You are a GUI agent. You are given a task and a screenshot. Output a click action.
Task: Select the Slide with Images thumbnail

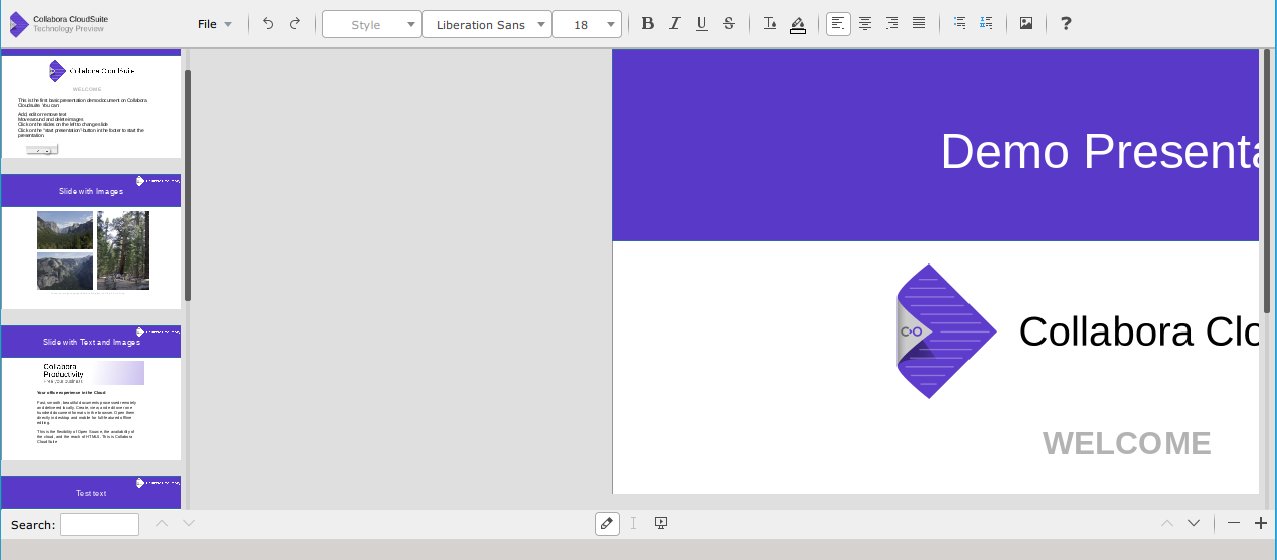91,241
